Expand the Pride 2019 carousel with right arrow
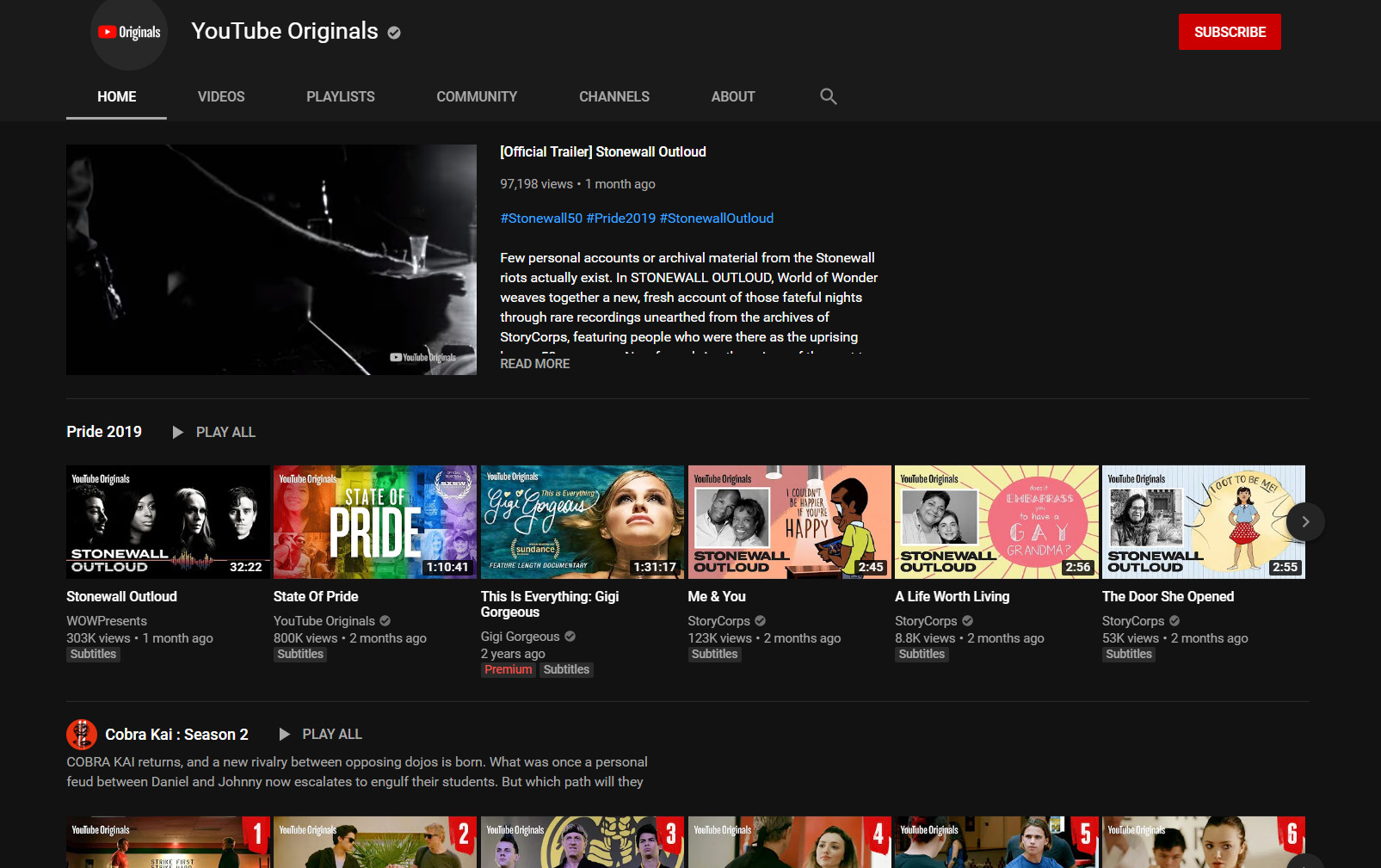This screenshot has height=868, width=1381. pos(1304,521)
